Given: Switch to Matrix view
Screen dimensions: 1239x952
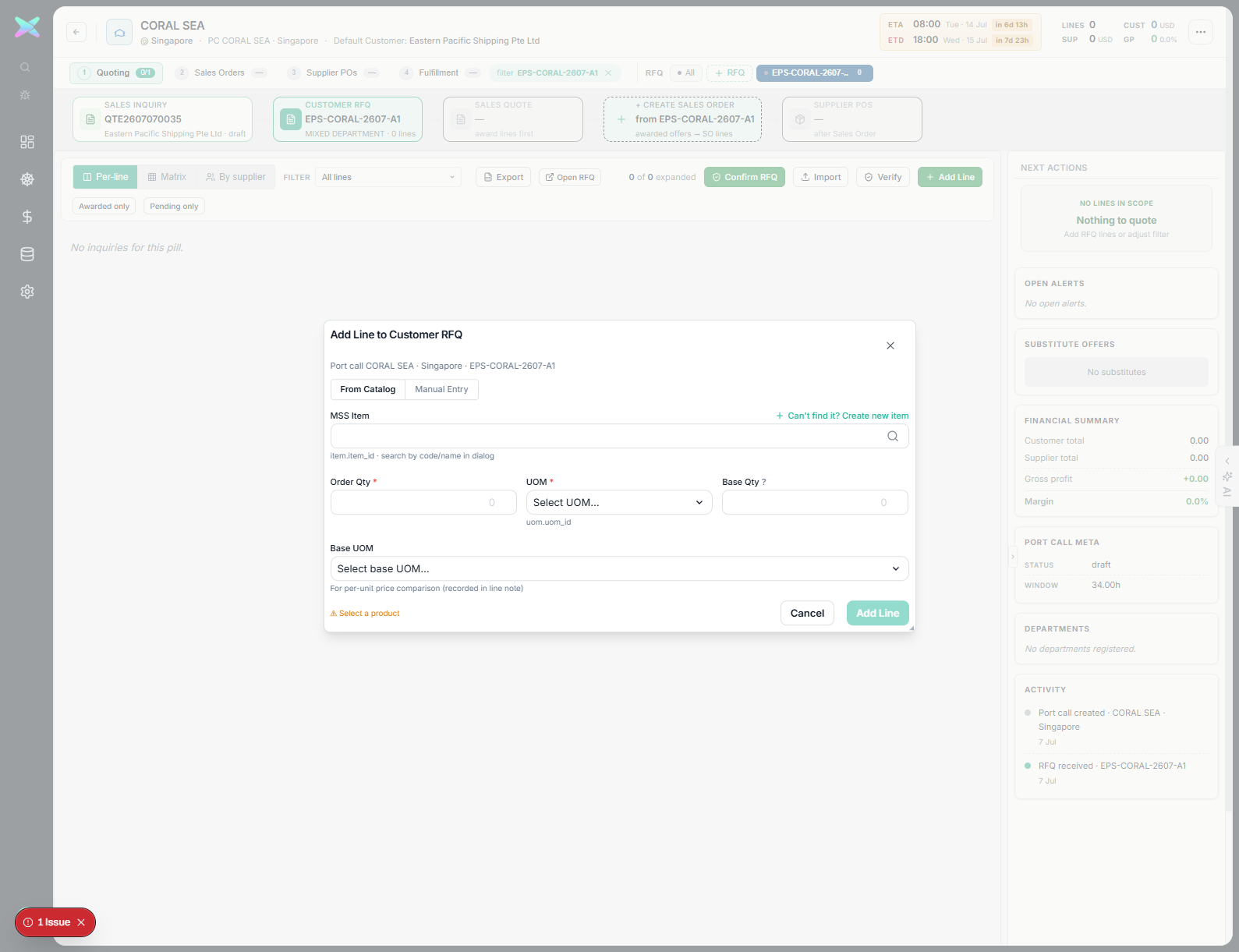Looking at the screenshot, I should (x=167, y=177).
